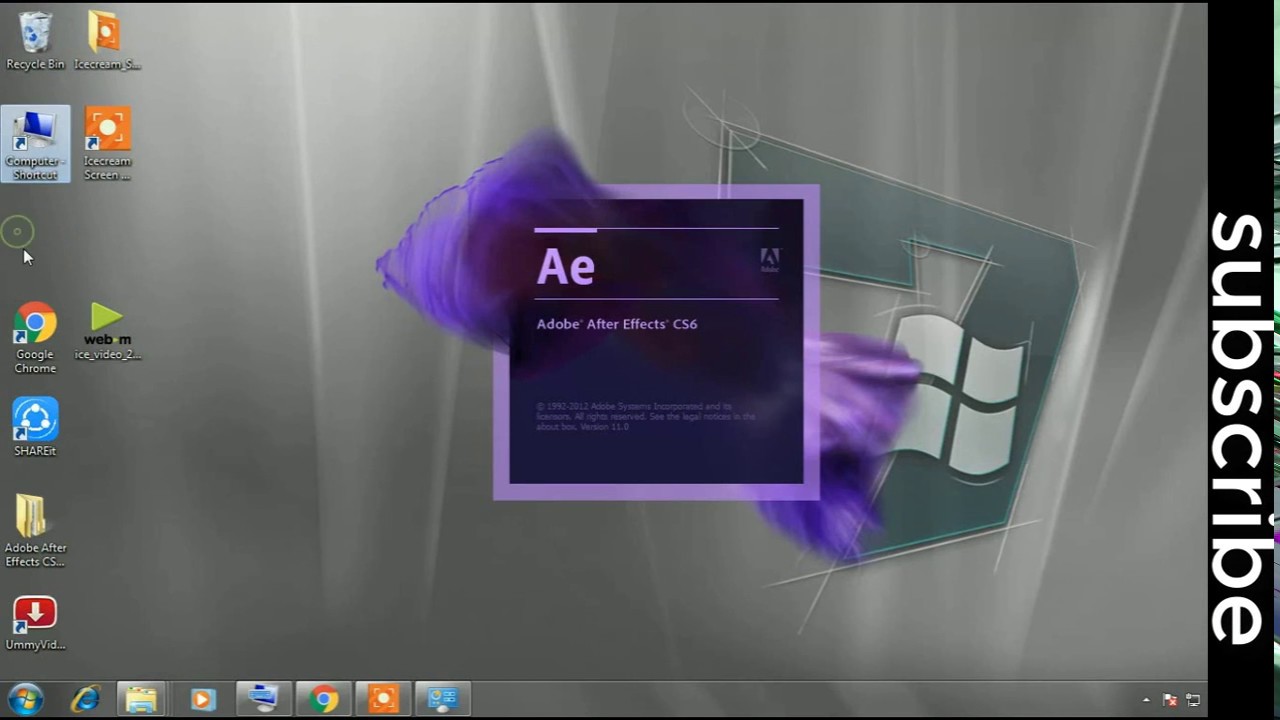1280x720 pixels.
Task: Launch Internet Explorer from the taskbar
Action: click(x=85, y=699)
